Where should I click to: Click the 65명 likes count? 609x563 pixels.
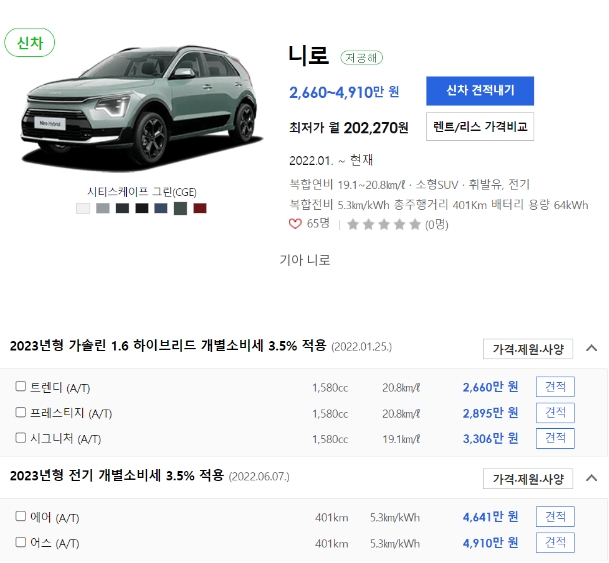pos(318,223)
